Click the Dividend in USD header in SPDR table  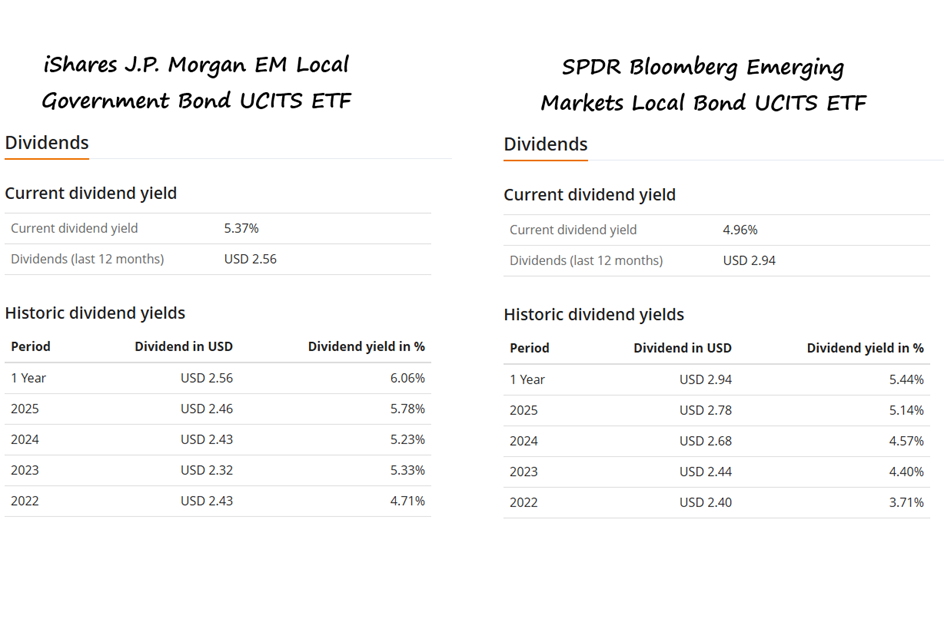682,348
